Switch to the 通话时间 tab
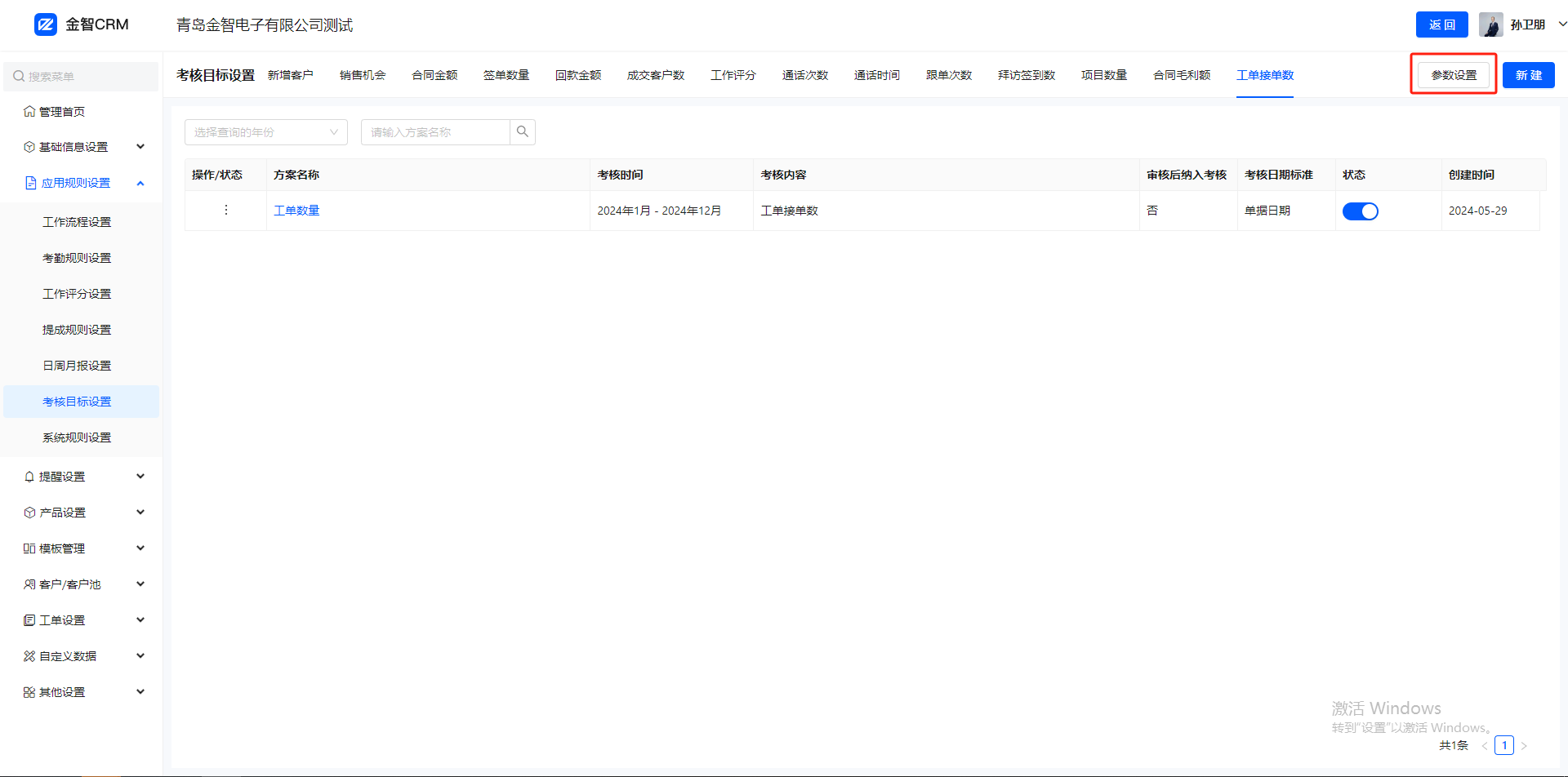The height and width of the screenshot is (777, 1568). click(877, 75)
